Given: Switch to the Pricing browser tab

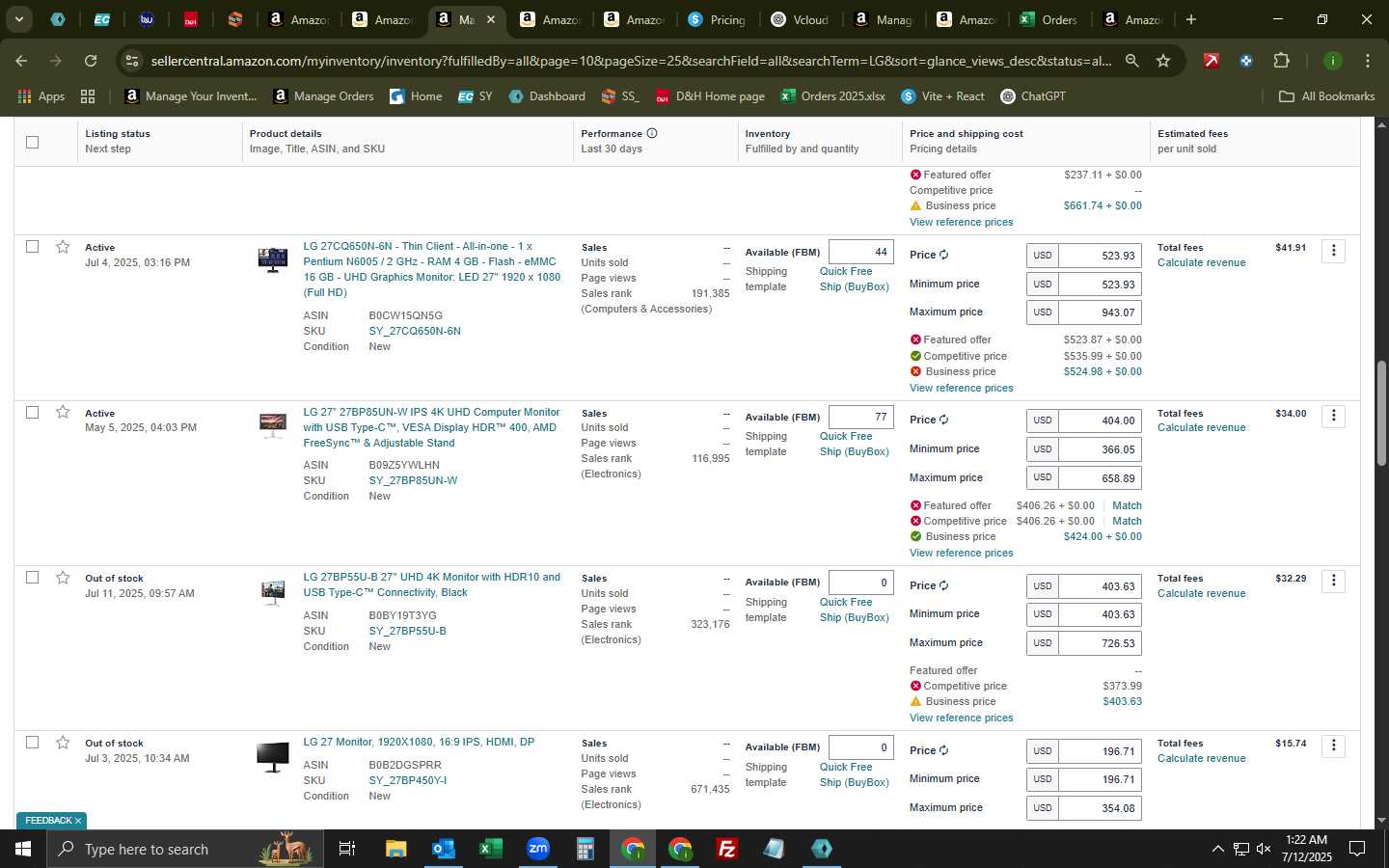Looking at the screenshot, I should point(716,19).
